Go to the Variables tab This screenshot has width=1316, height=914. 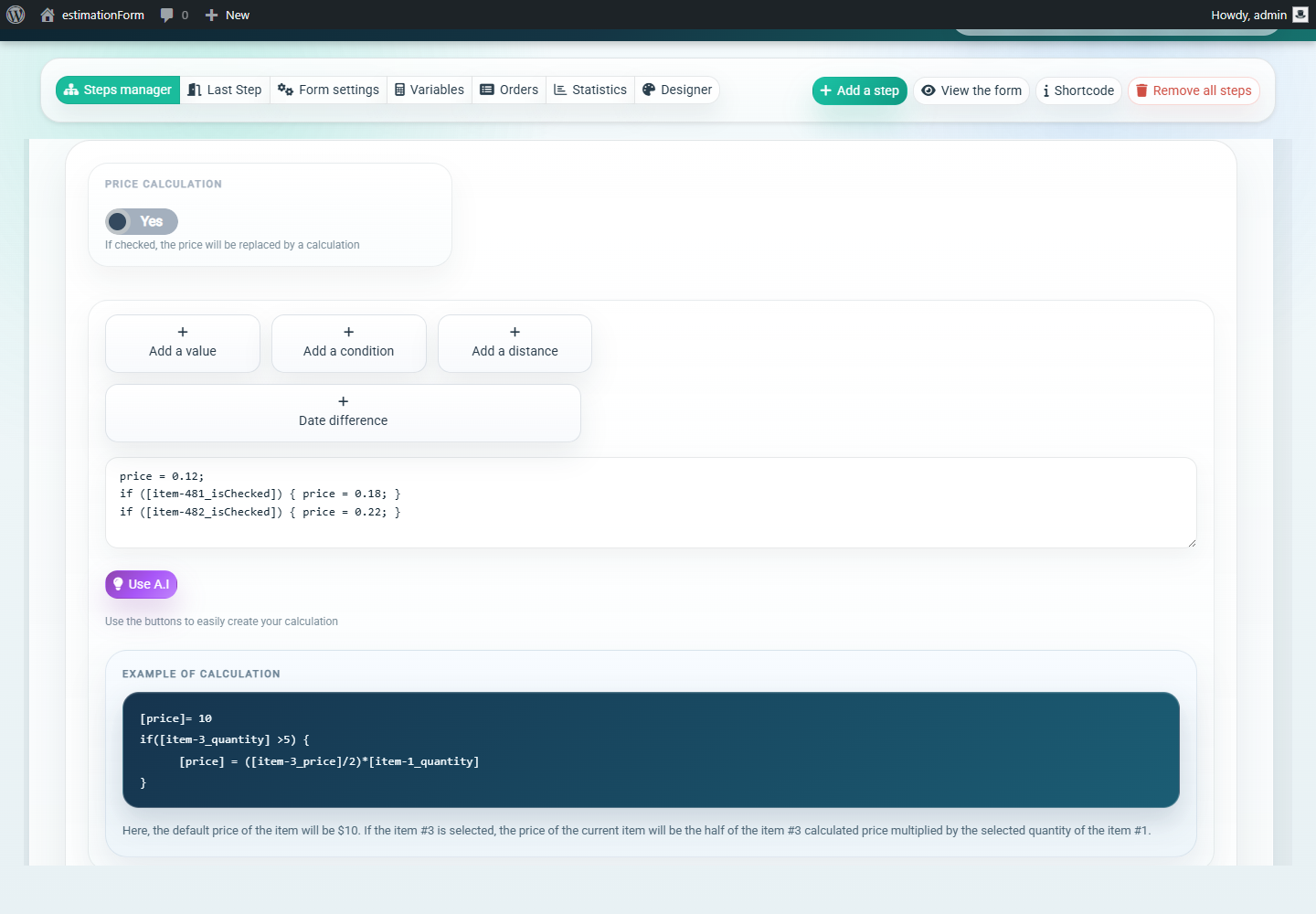pos(430,90)
